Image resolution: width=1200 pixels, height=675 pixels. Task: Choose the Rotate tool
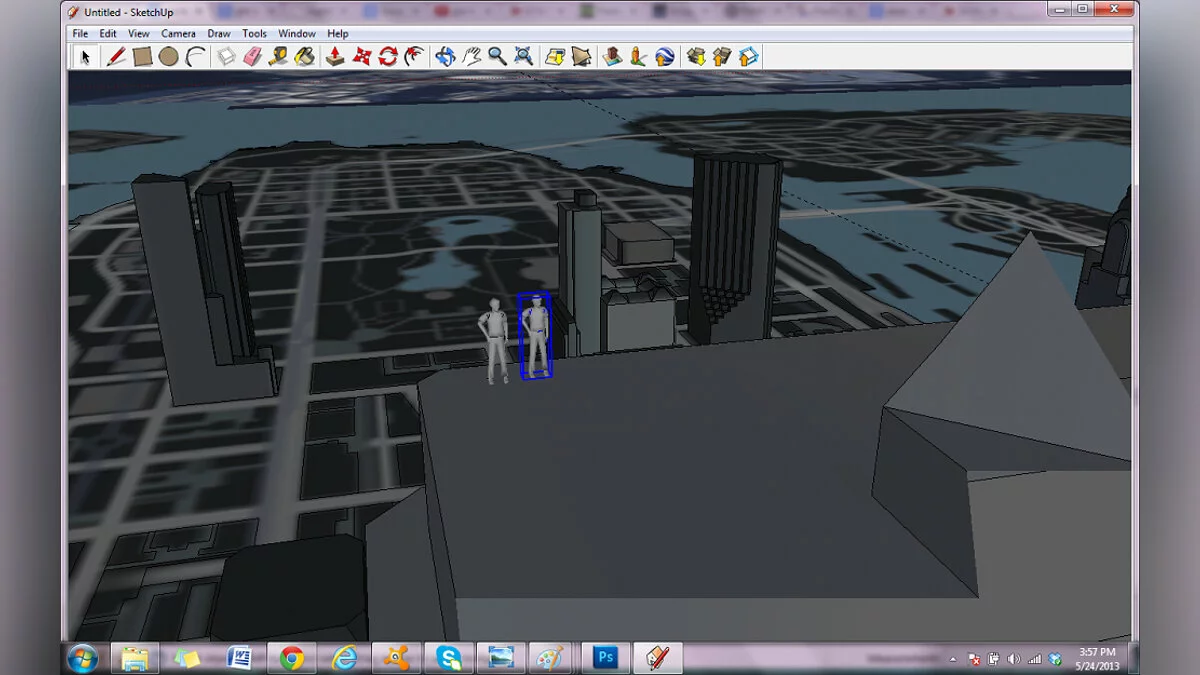point(388,57)
